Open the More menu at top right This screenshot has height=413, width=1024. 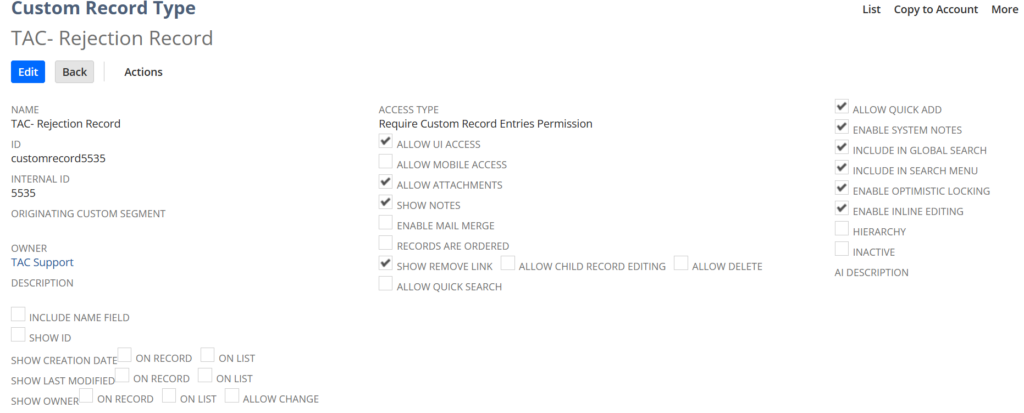pos(1004,9)
